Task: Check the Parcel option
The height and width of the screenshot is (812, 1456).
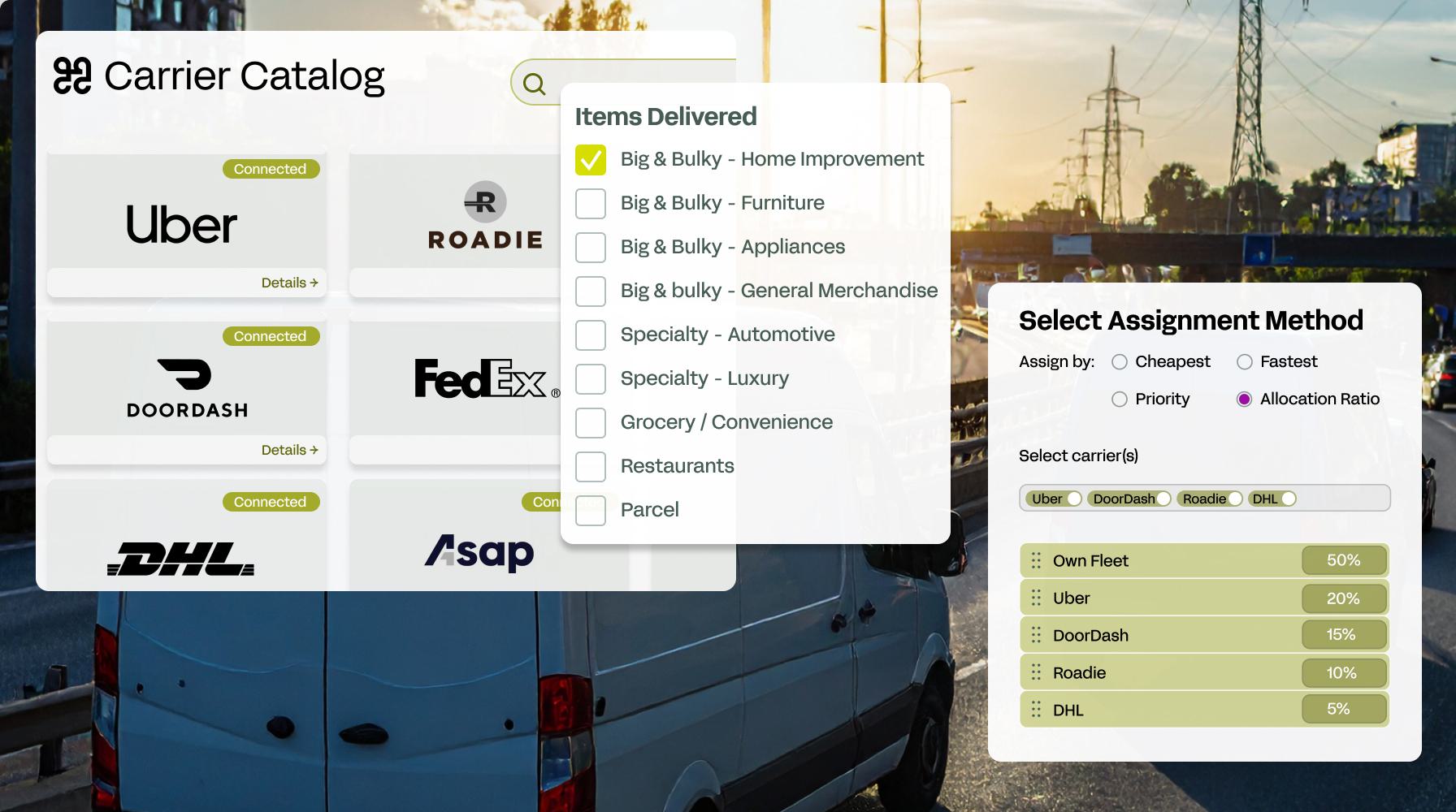Action: coord(591,511)
